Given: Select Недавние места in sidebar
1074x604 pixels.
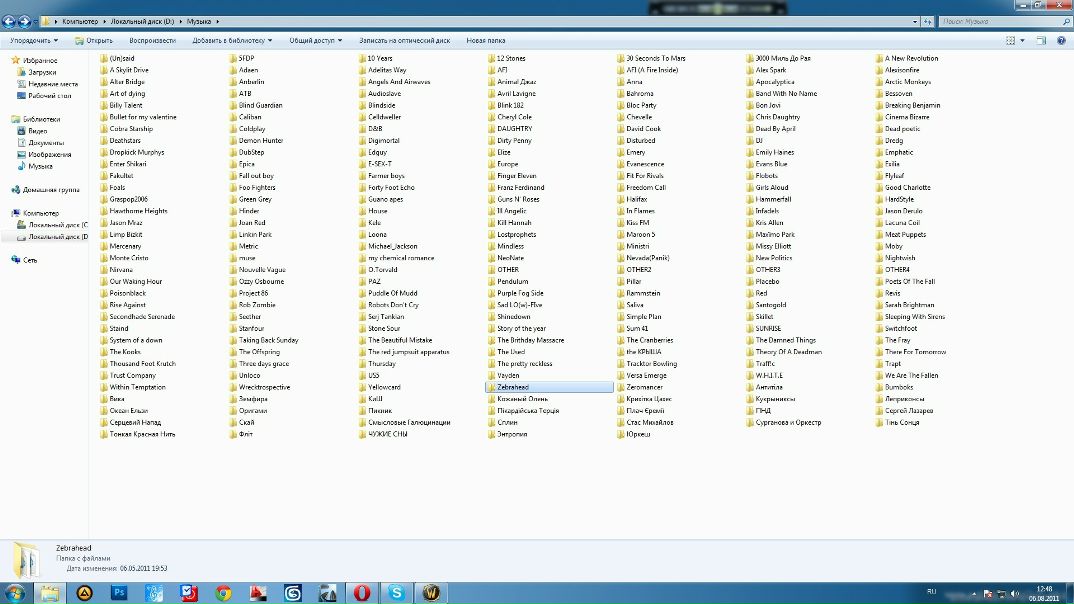Looking at the screenshot, I should (47, 84).
